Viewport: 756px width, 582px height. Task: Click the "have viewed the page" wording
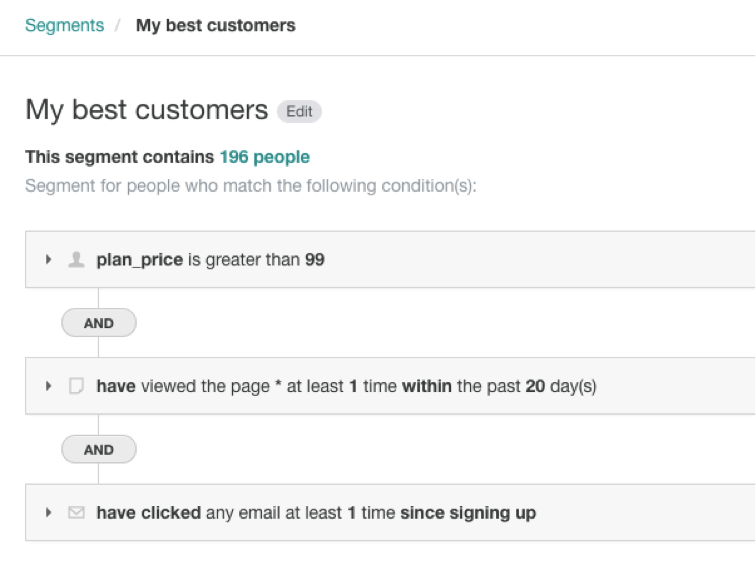tap(183, 386)
